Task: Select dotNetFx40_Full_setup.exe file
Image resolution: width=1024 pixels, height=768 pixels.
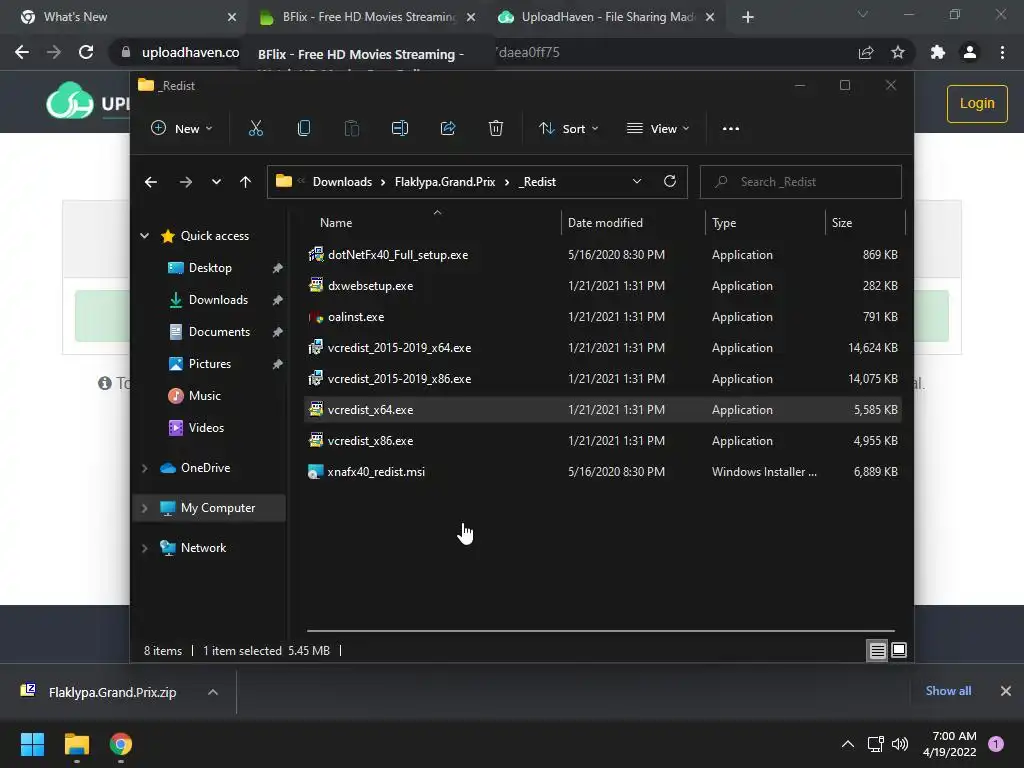Action: (x=603, y=255)
